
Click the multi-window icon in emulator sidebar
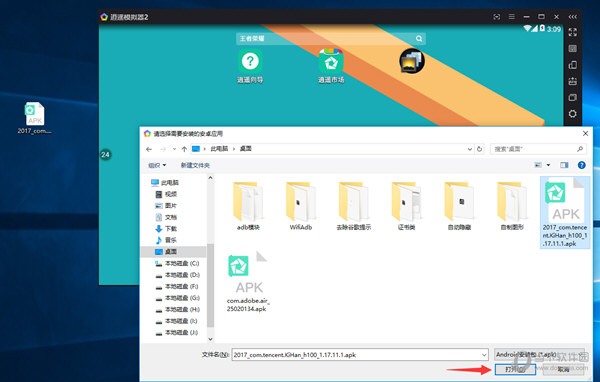[x=572, y=98]
